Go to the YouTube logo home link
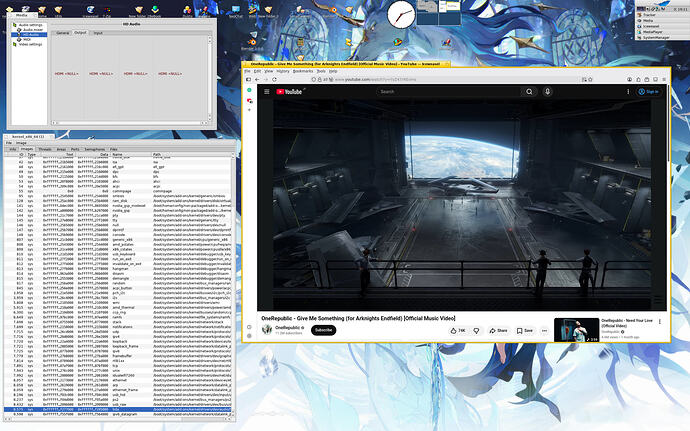 pyautogui.click(x=289, y=92)
